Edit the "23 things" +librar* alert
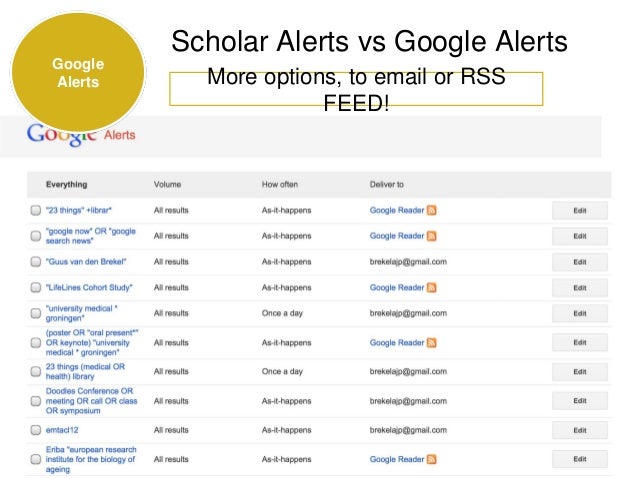The height and width of the screenshot is (479, 638). point(580,210)
